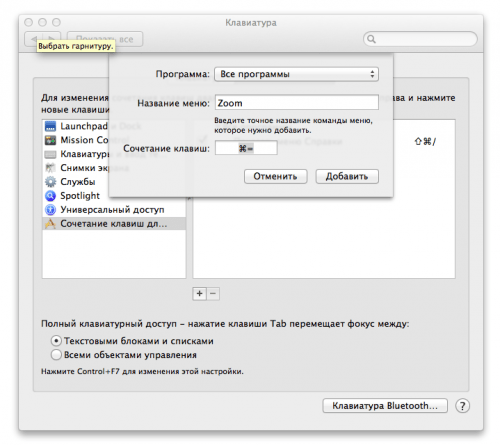Open the Программа dropdown
The image size is (500, 445).
296,74
